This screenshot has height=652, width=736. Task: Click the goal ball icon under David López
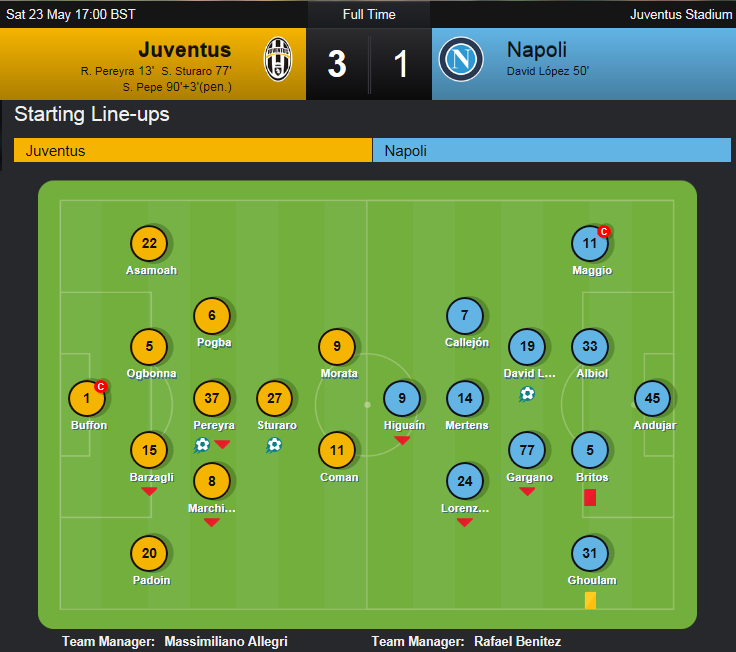tap(527, 393)
